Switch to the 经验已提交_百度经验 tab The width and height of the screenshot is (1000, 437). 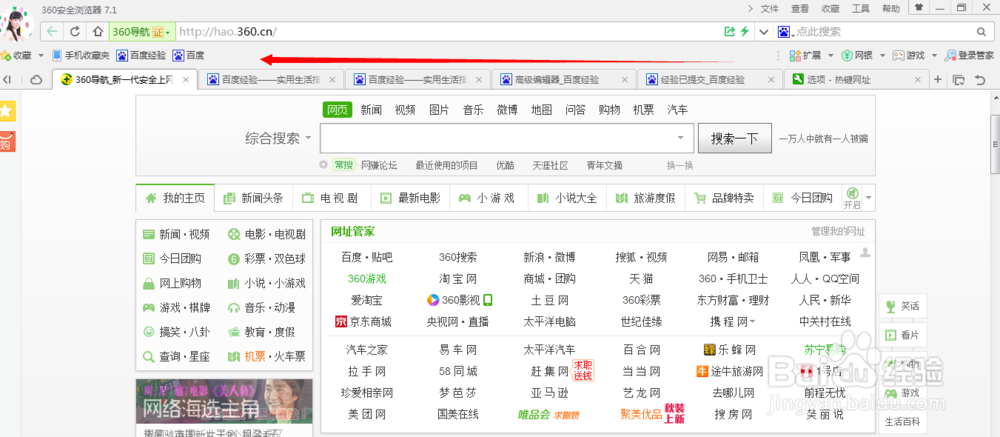(x=710, y=80)
